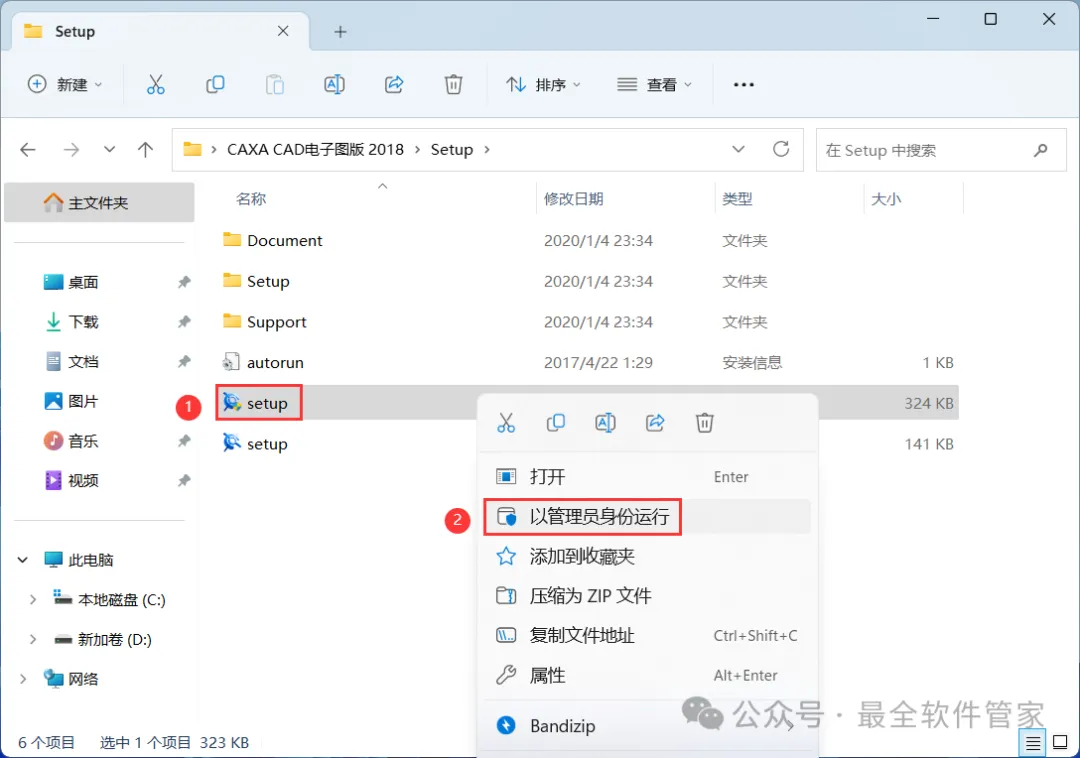The height and width of the screenshot is (758, 1080).
Task: Switch to large thumbnails view in the status bar
Action: tap(1061, 743)
